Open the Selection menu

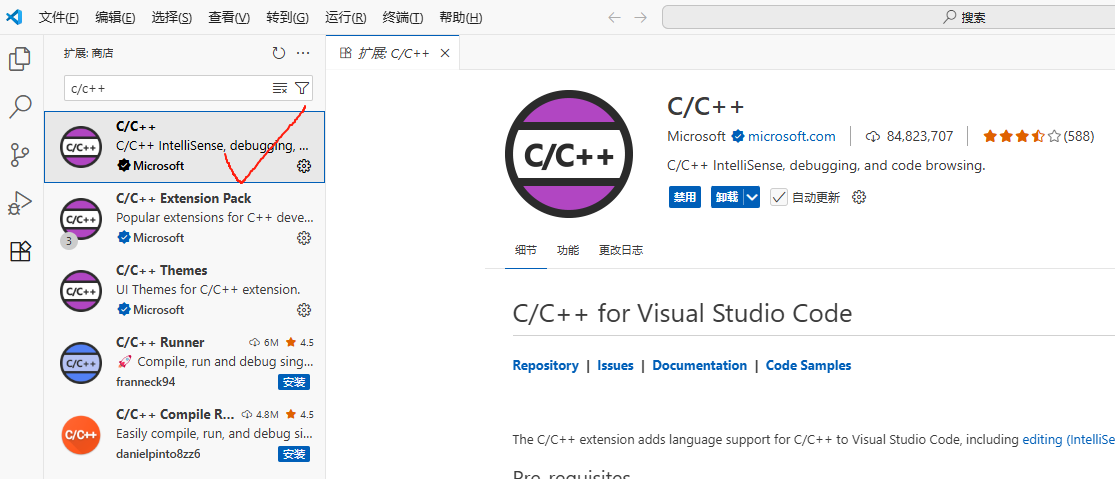[171, 18]
